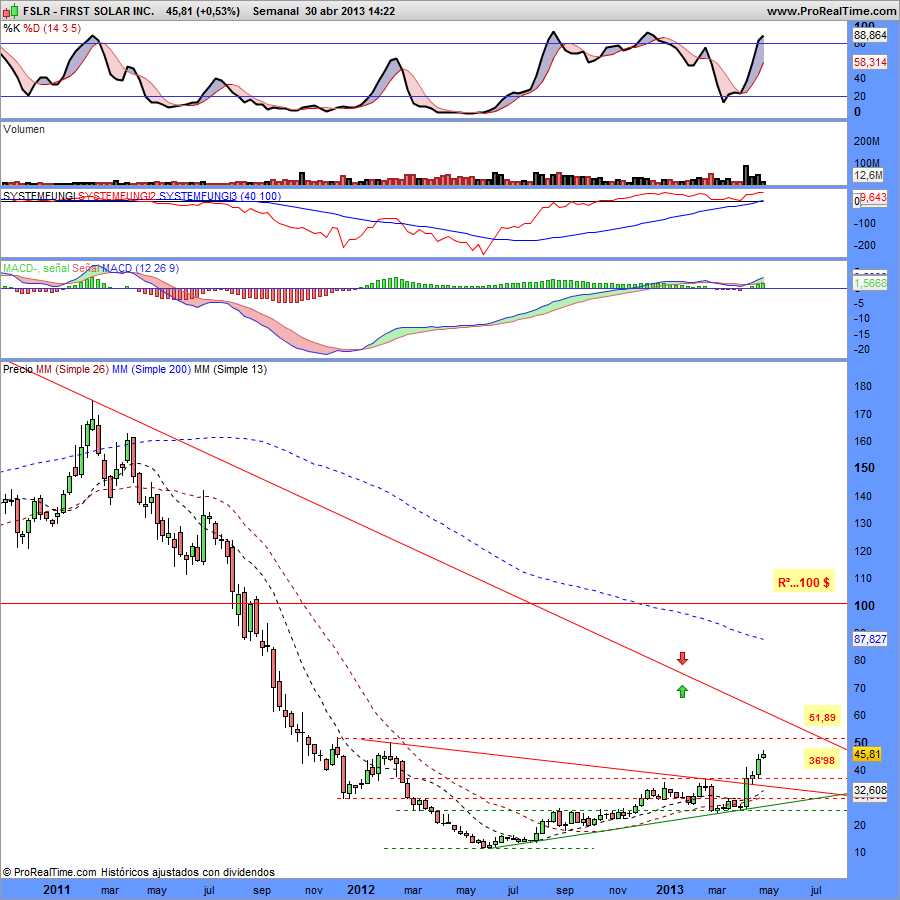The height and width of the screenshot is (900, 900).
Task: Click the '12,6M' volume value tag
Action: click(x=868, y=175)
